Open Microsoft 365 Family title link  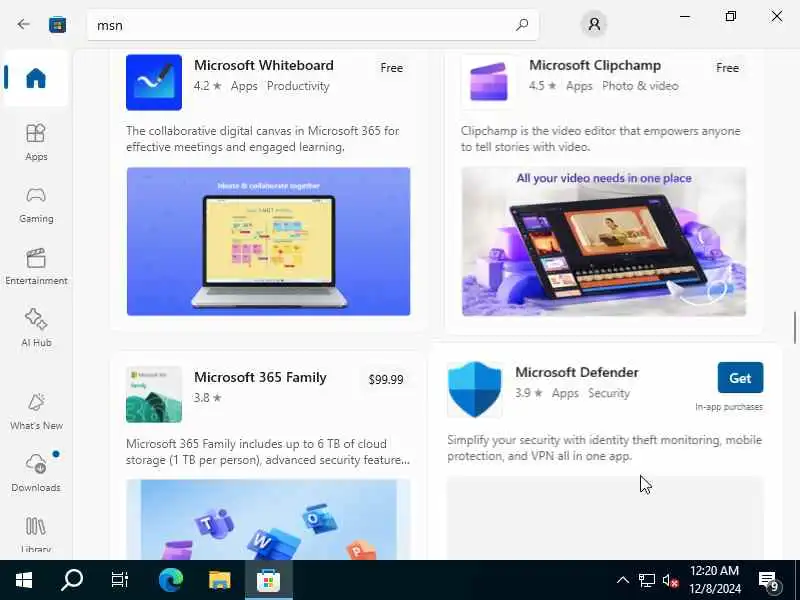pos(260,377)
